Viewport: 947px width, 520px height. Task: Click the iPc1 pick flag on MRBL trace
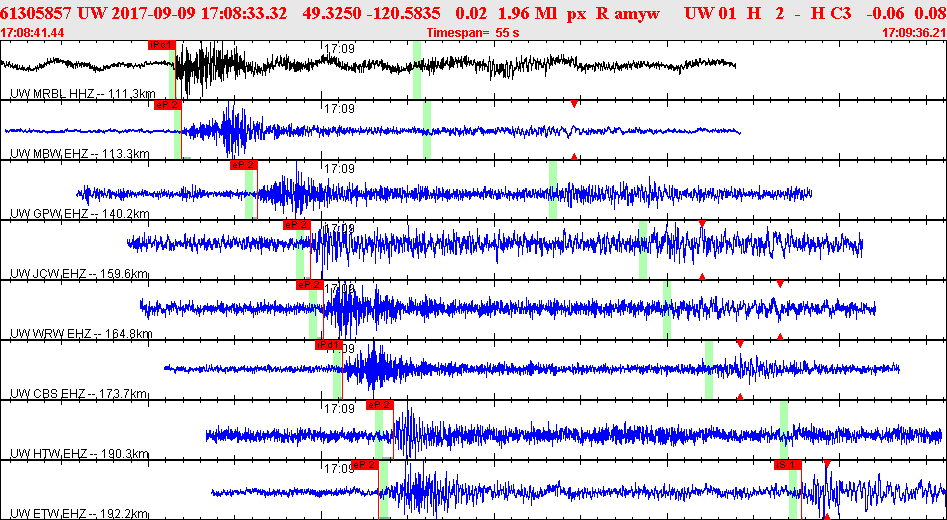coord(162,45)
